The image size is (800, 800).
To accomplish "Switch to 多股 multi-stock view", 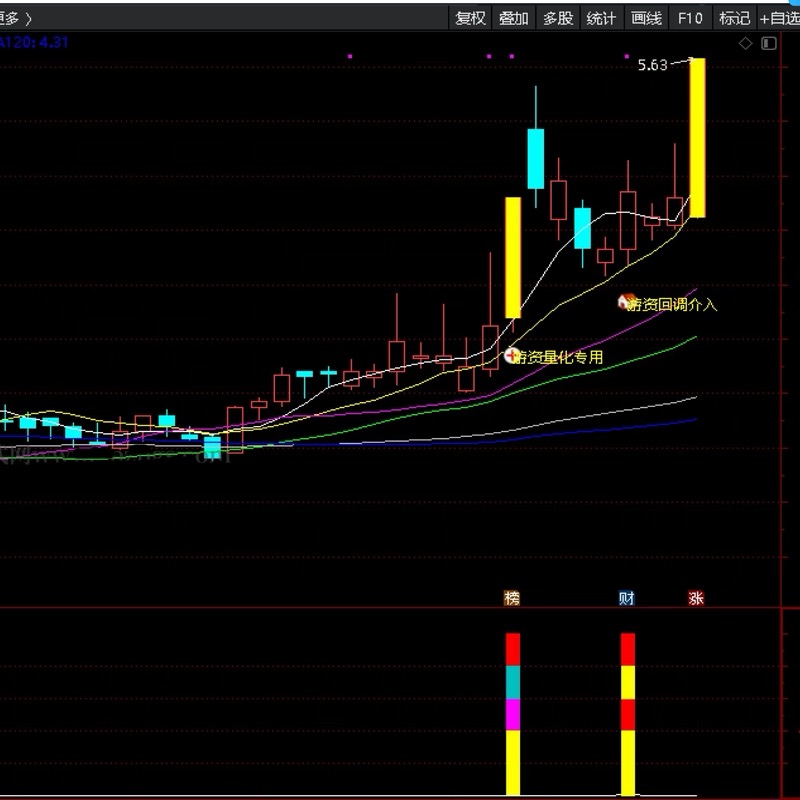I will pos(558,18).
